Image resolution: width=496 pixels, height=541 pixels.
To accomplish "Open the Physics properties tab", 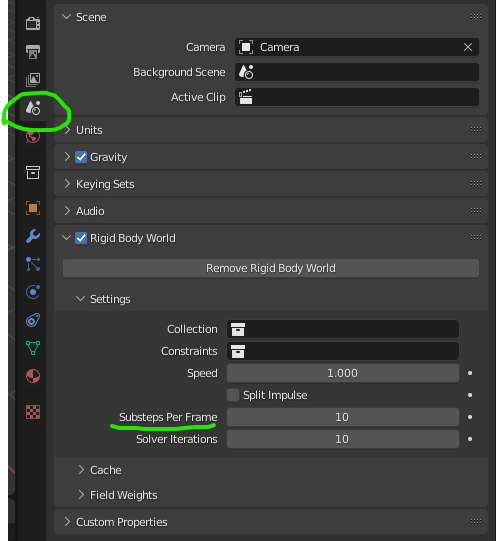I will [33, 292].
